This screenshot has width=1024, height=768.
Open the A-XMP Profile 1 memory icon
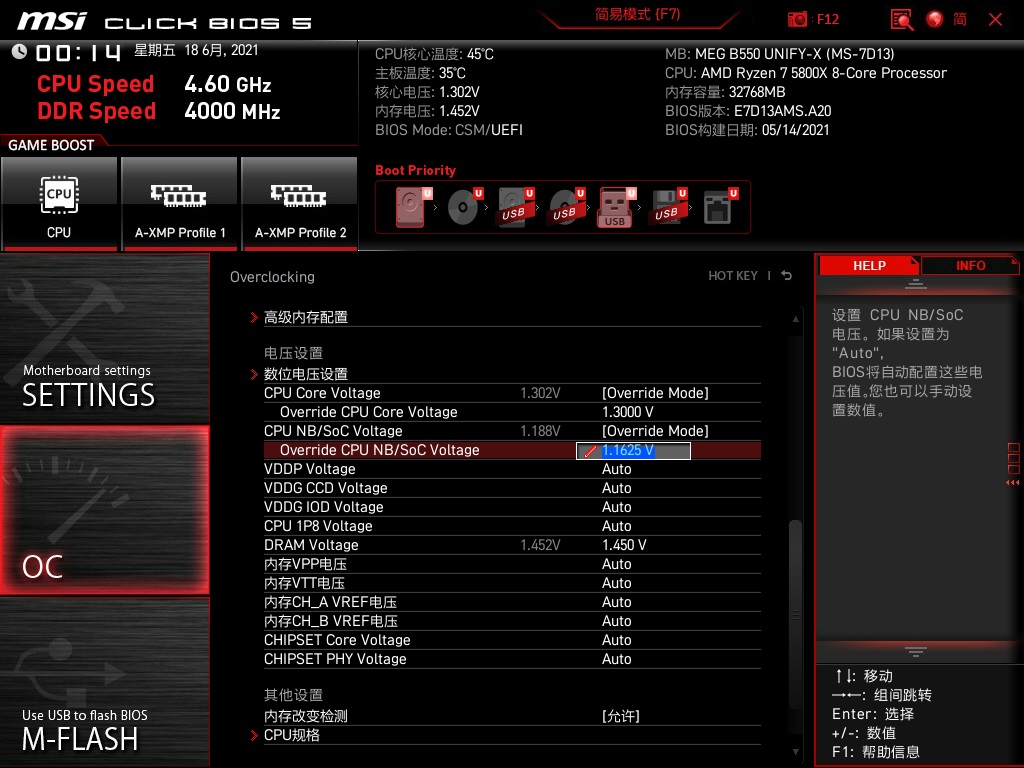tap(179, 195)
